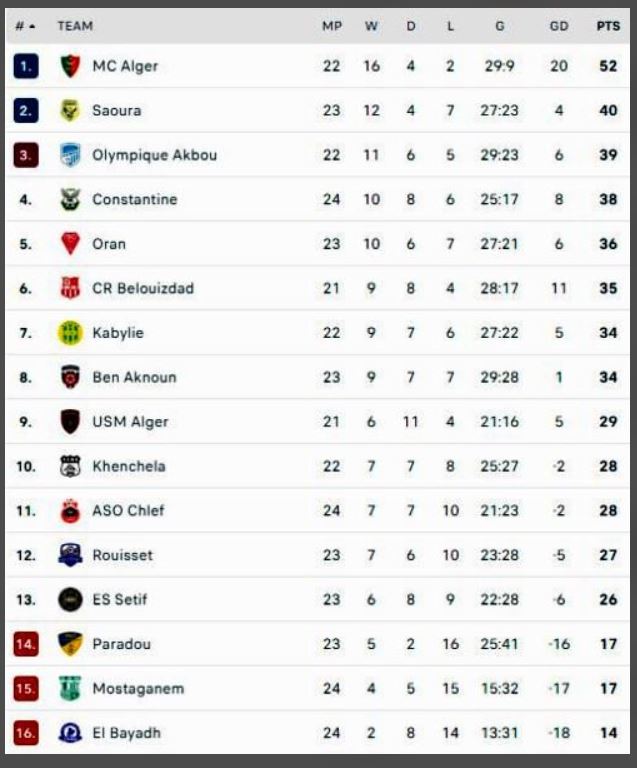This screenshot has height=768, width=637.
Task: Open the ES Setif team page
Action: 120,599
